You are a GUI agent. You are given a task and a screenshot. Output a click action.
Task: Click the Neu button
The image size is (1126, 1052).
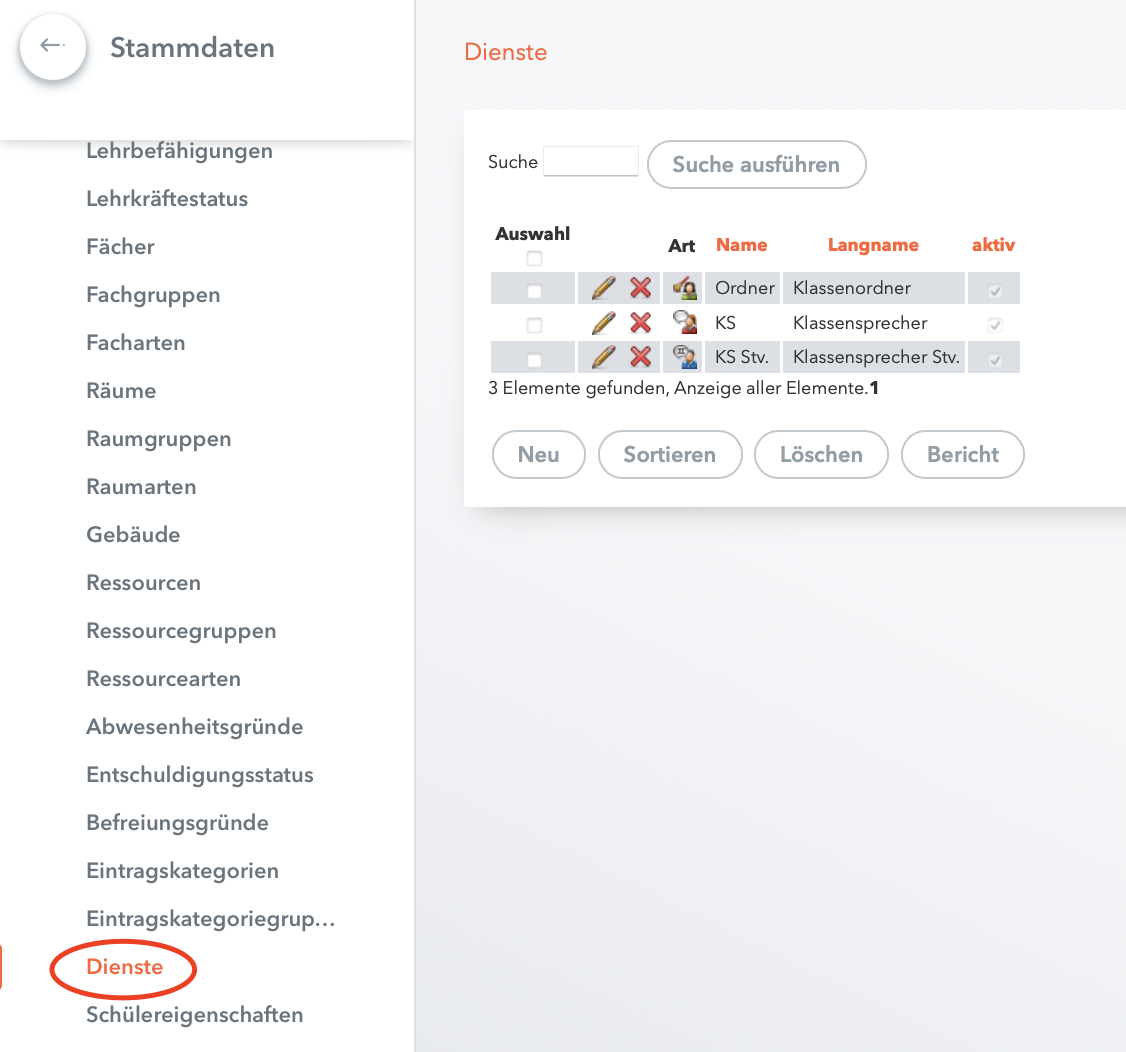point(539,455)
